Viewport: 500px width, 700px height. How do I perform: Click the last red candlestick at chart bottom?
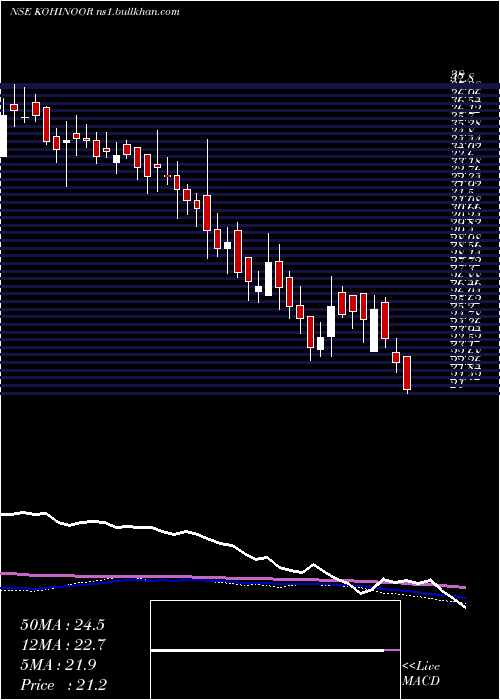(407, 373)
